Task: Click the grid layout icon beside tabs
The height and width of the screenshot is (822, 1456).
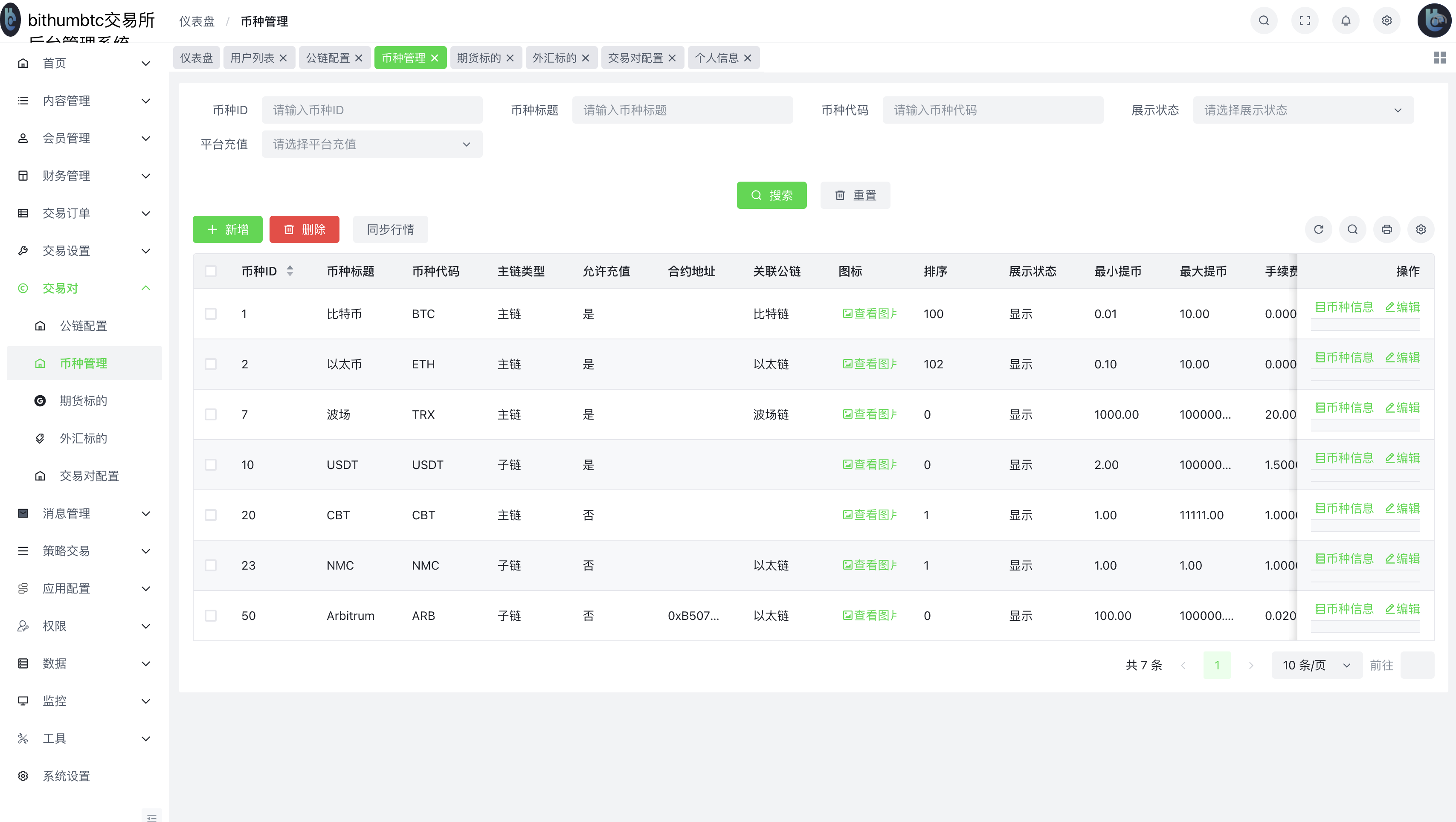Action: tap(1439, 57)
